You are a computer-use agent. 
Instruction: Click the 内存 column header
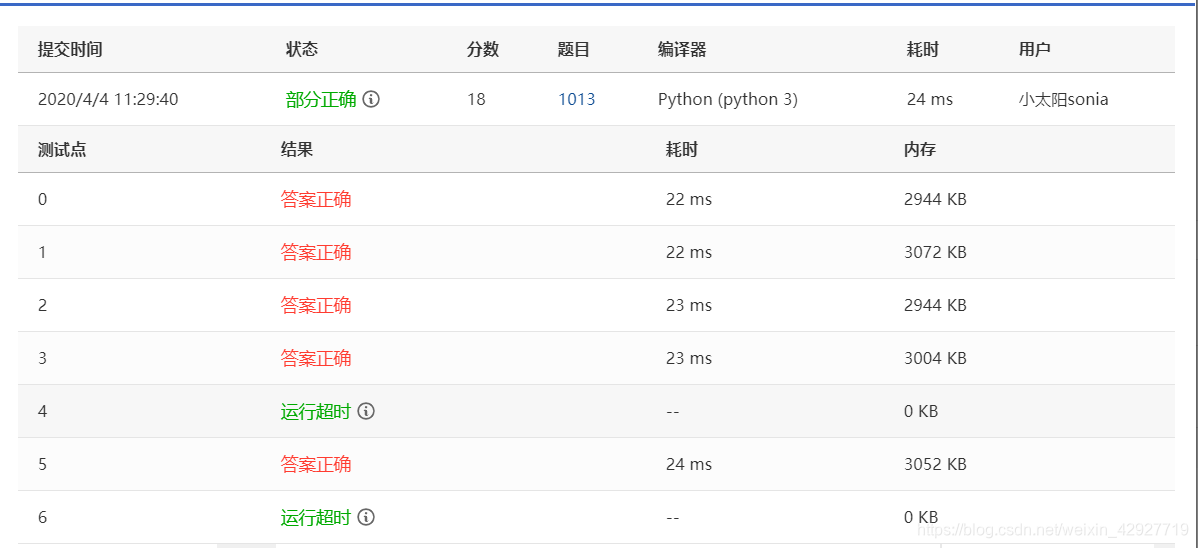tap(919, 150)
